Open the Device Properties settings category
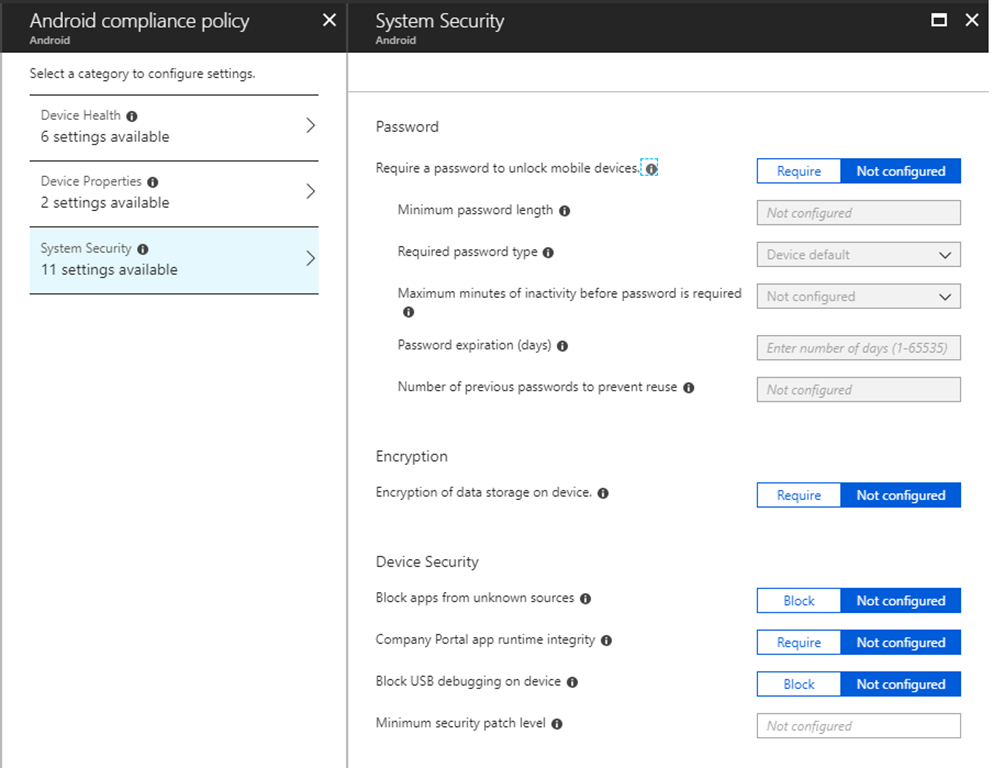The height and width of the screenshot is (768, 993). pos(174,192)
